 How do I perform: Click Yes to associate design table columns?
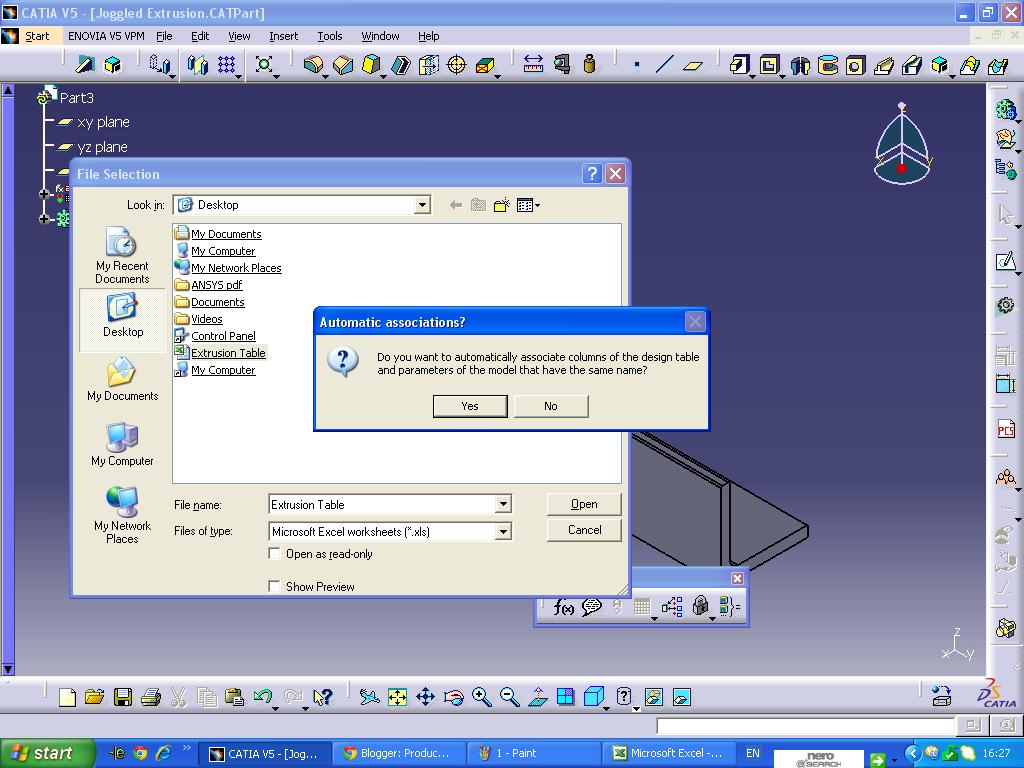[469, 406]
